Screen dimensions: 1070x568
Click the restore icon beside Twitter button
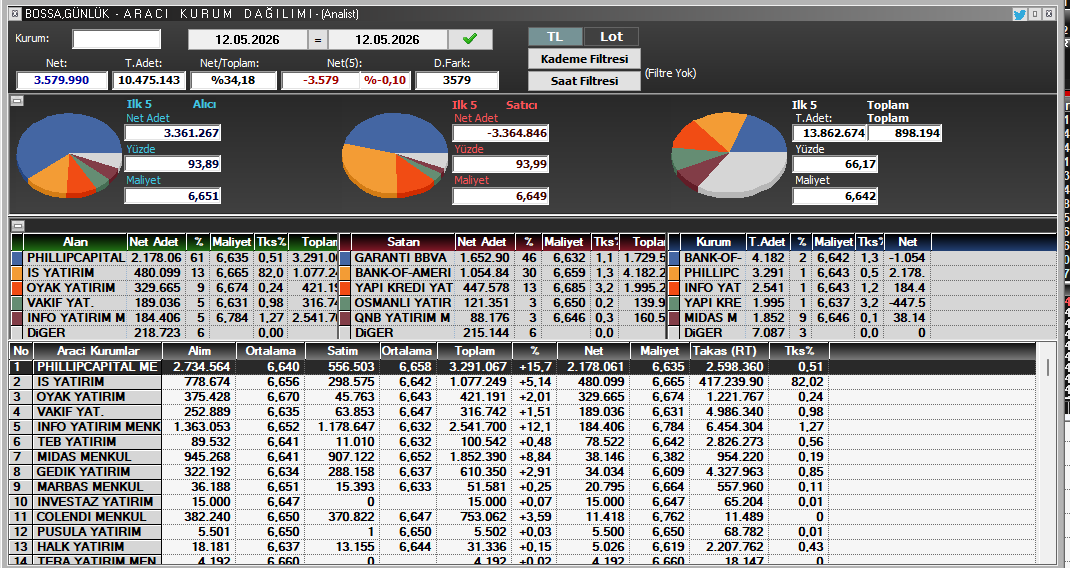click(x=1035, y=14)
